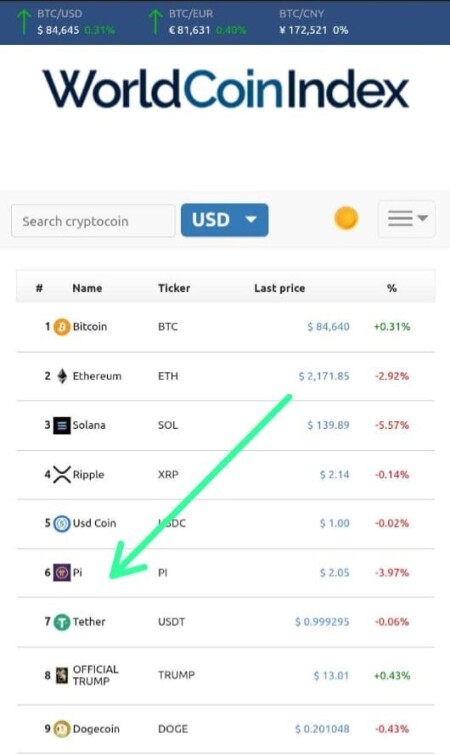Click the OFFICIAL TRUMP coin icon
The image size is (450, 756).
coord(62,675)
